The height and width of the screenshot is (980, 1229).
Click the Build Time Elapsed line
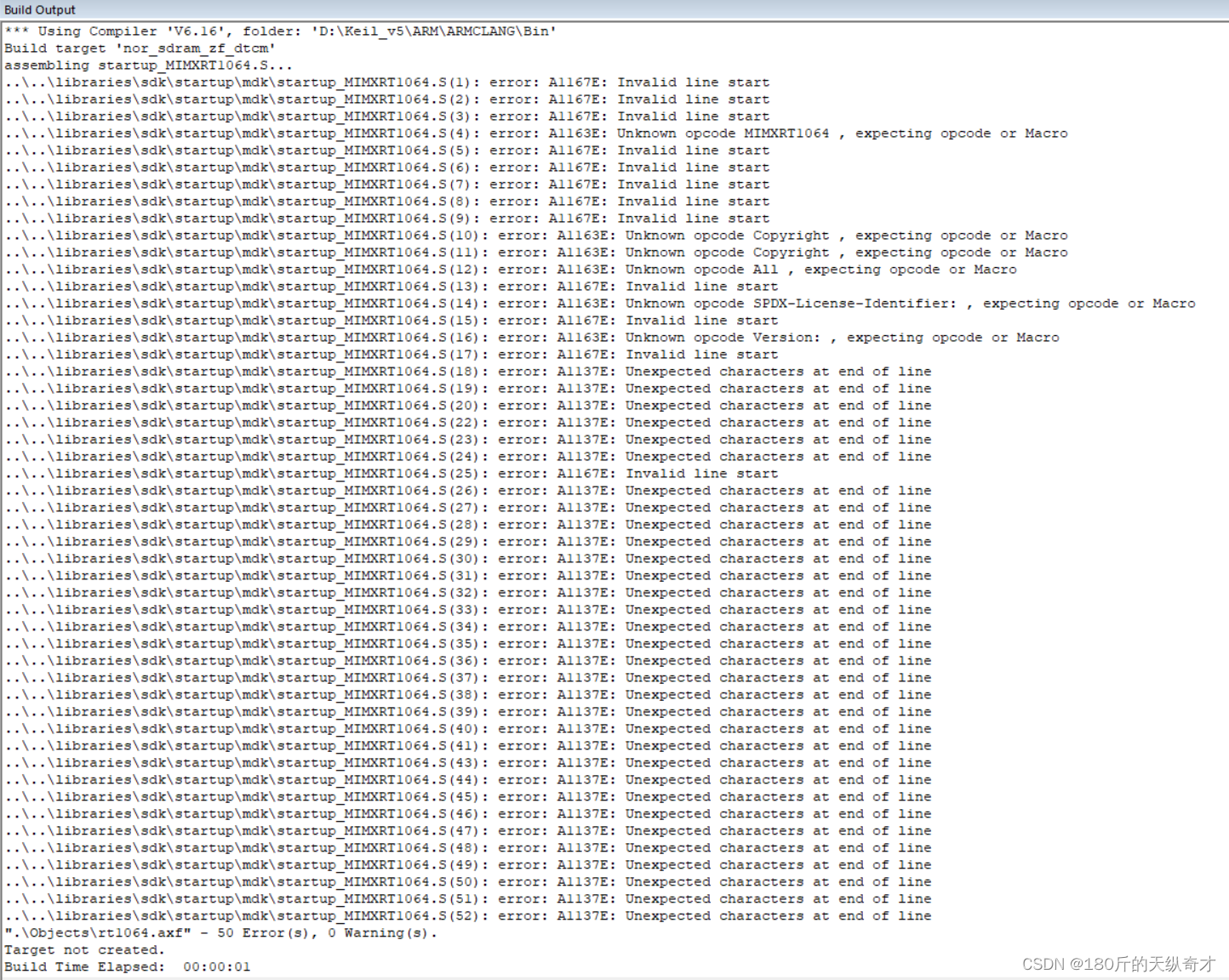pyautogui.click(x=119, y=966)
